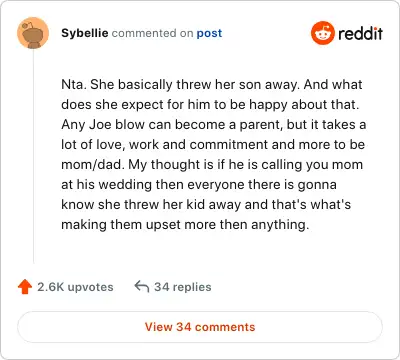Screen dimensions: 400x360
Task: Click the "commented on" text
Action: [x=152, y=33]
